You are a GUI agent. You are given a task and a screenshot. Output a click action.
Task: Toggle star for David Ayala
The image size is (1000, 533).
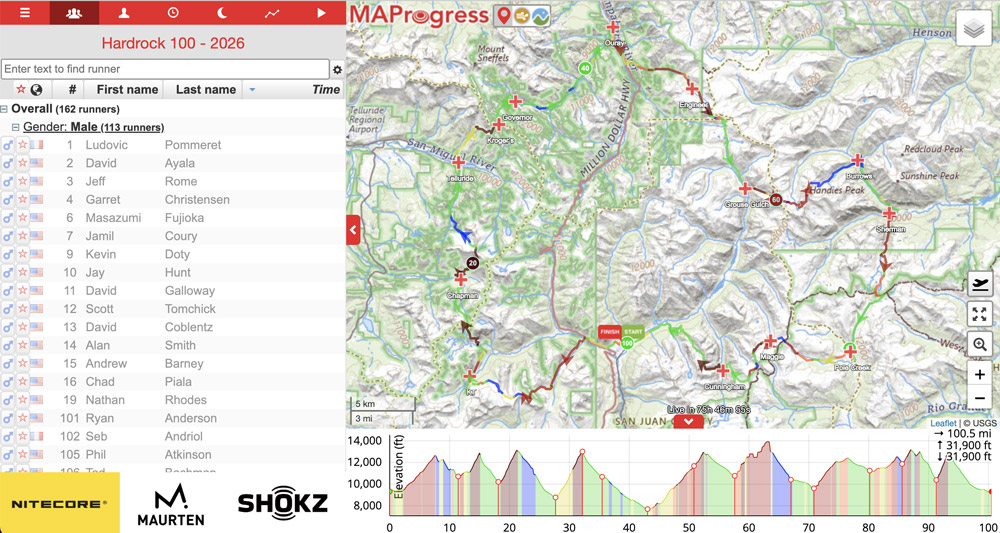[22, 163]
